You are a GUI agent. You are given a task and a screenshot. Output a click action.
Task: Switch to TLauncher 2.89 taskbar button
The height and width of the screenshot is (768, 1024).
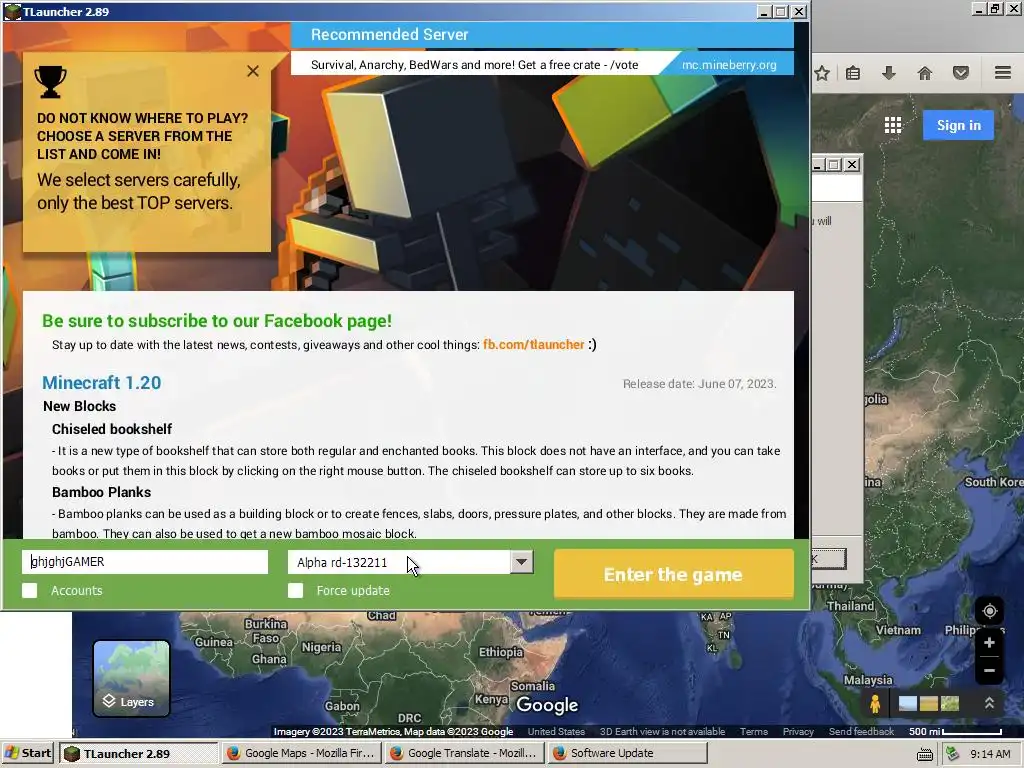pos(138,753)
